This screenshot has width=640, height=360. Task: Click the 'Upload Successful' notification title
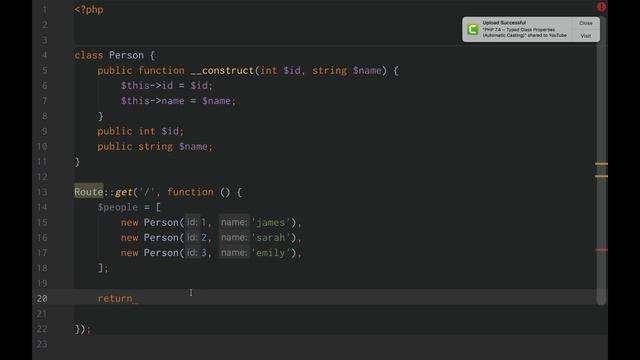[x=504, y=23]
